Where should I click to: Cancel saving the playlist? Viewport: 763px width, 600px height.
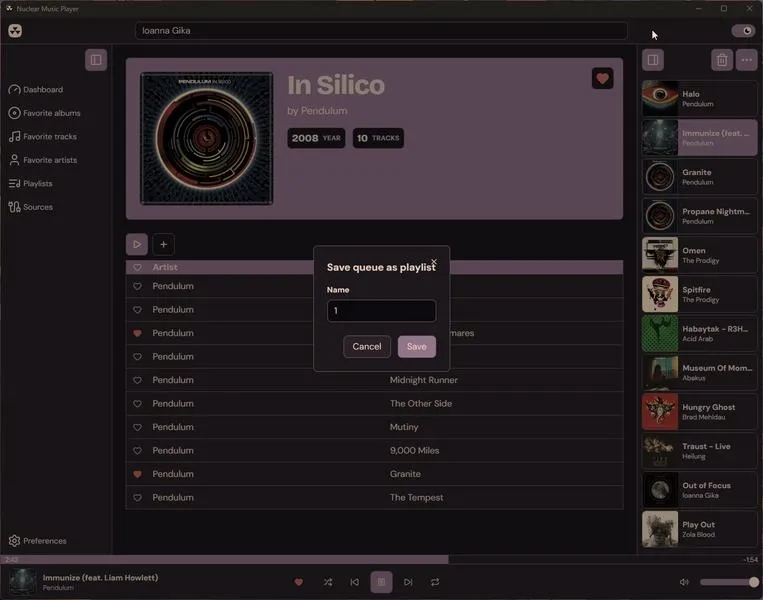coord(367,346)
